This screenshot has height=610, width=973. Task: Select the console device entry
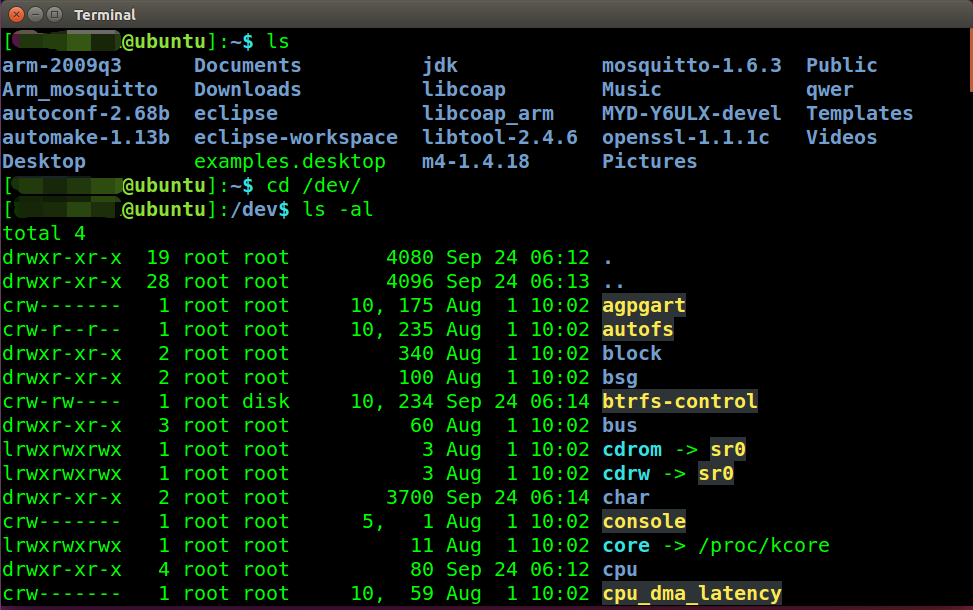(643, 521)
